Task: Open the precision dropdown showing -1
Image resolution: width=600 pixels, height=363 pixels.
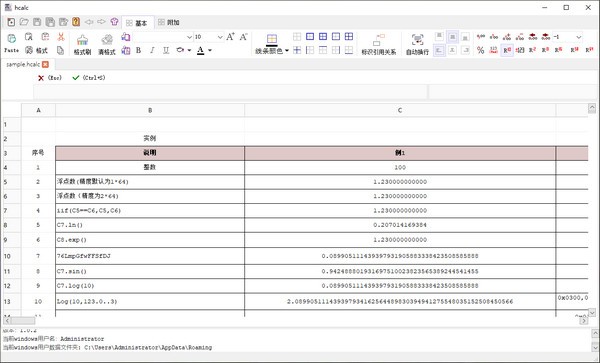Action: coord(579,37)
